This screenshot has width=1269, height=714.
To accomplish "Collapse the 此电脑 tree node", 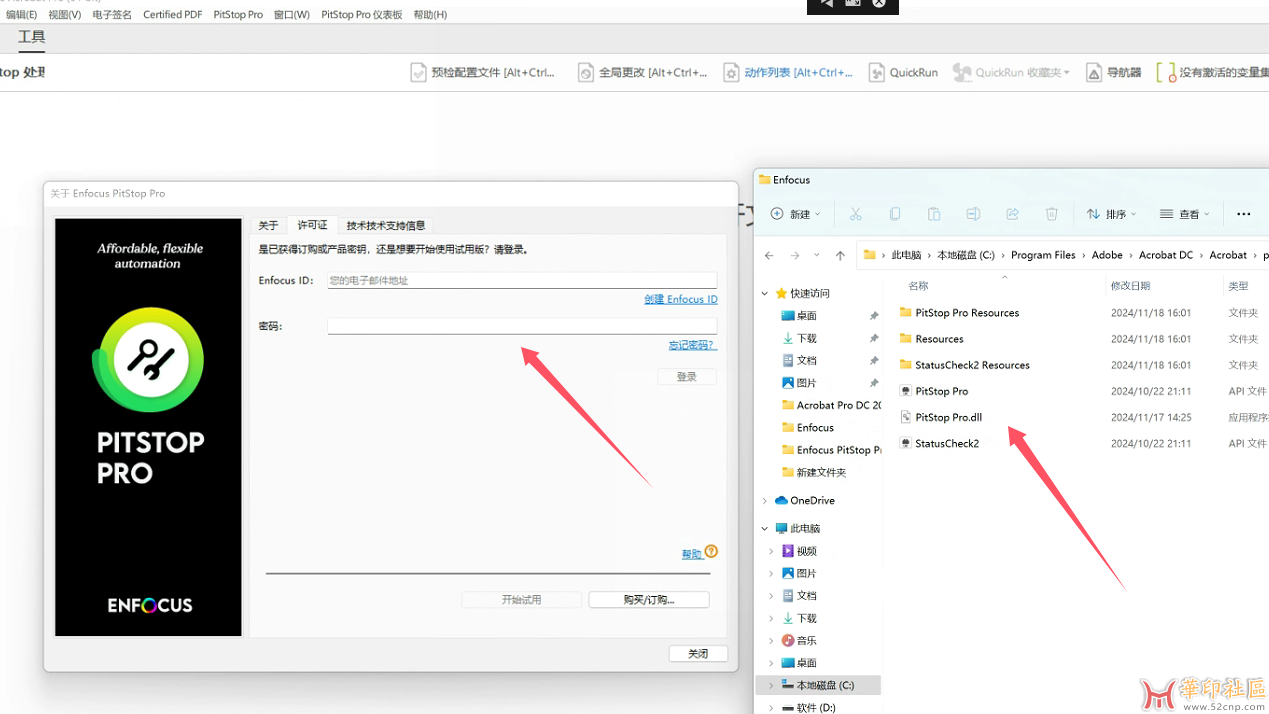I will [765, 528].
